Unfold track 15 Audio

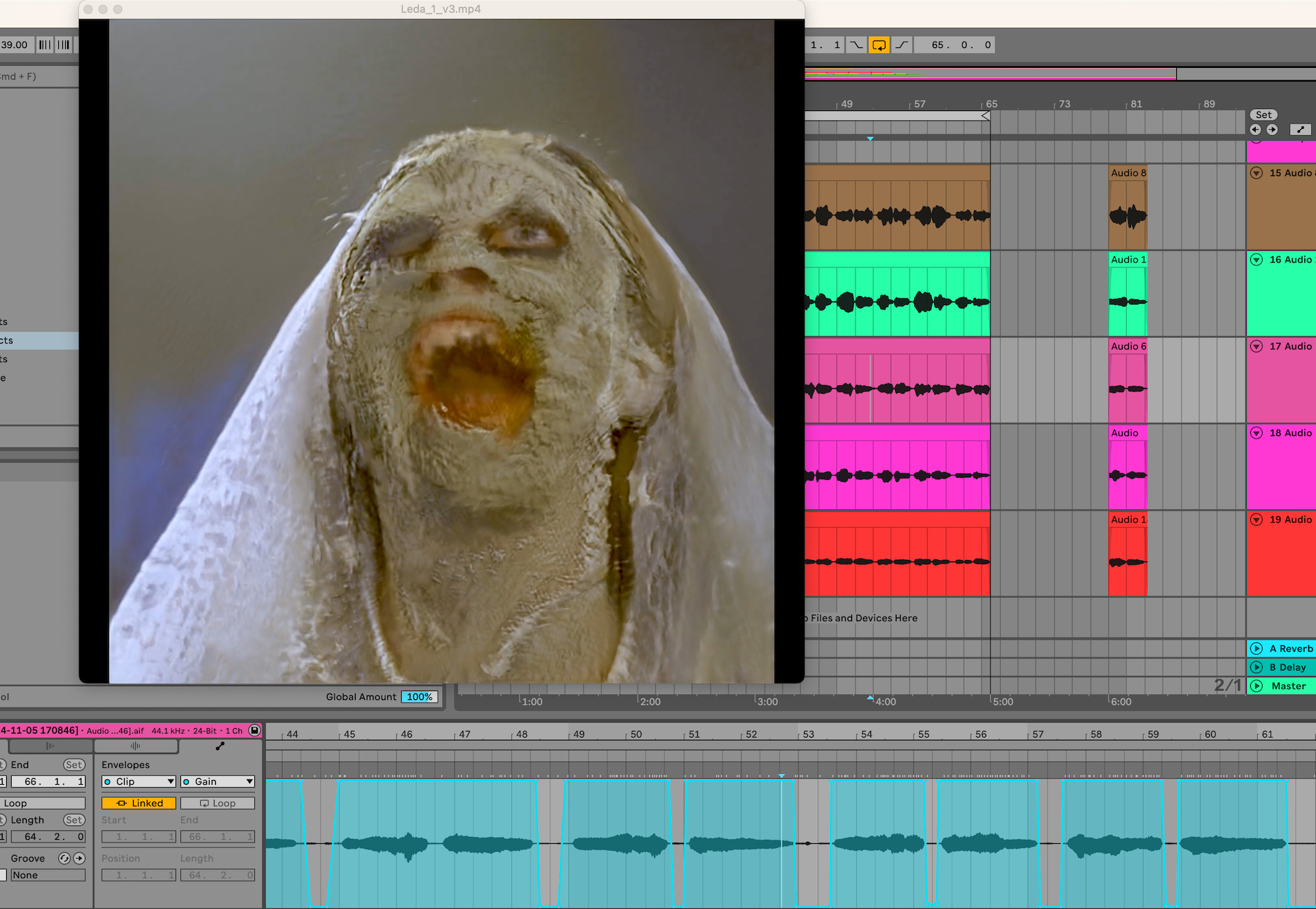pyautogui.click(x=1256, y=173)
